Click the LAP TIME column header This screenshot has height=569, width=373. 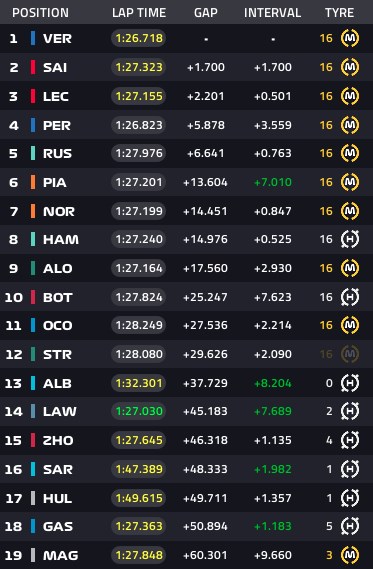tap(139, 13)
